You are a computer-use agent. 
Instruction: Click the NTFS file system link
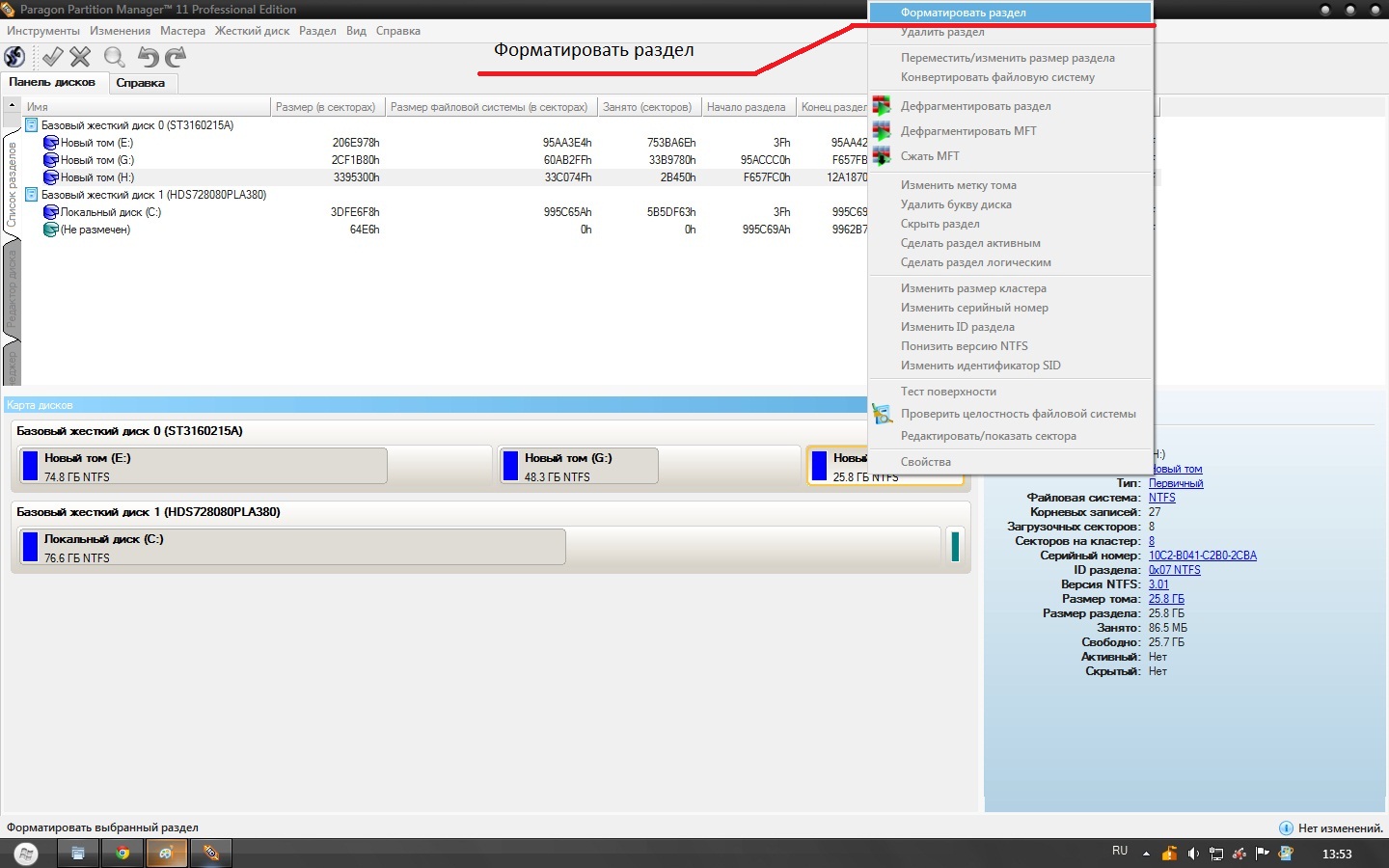pos(1162,498)
